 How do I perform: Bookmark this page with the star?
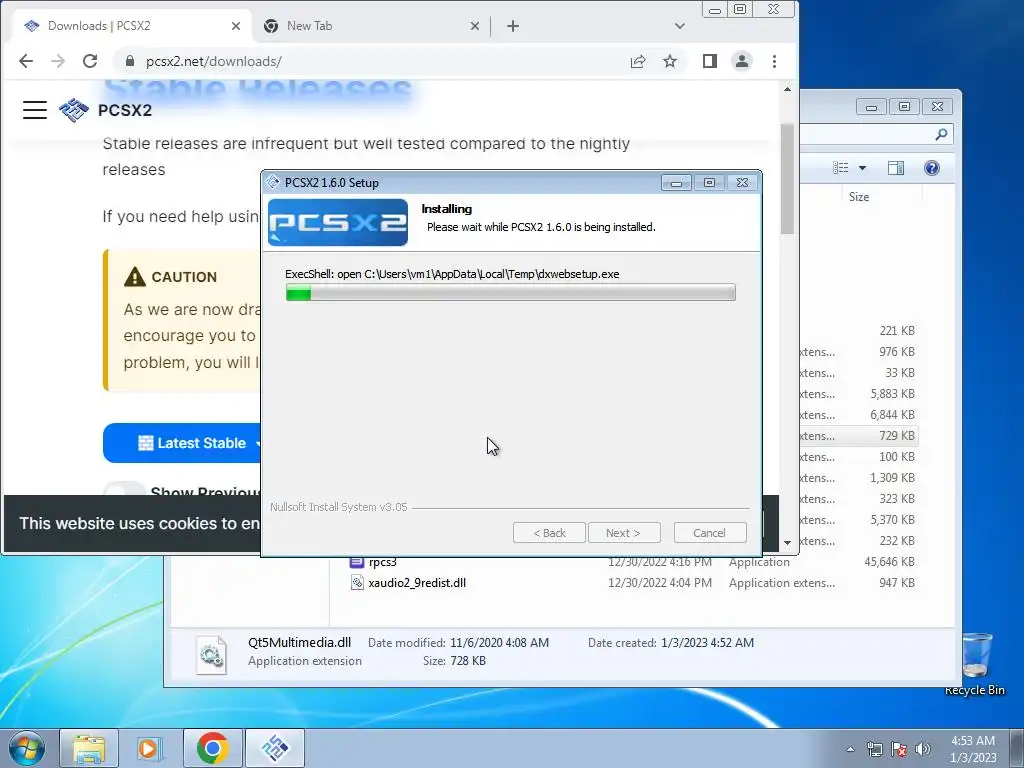670,61
